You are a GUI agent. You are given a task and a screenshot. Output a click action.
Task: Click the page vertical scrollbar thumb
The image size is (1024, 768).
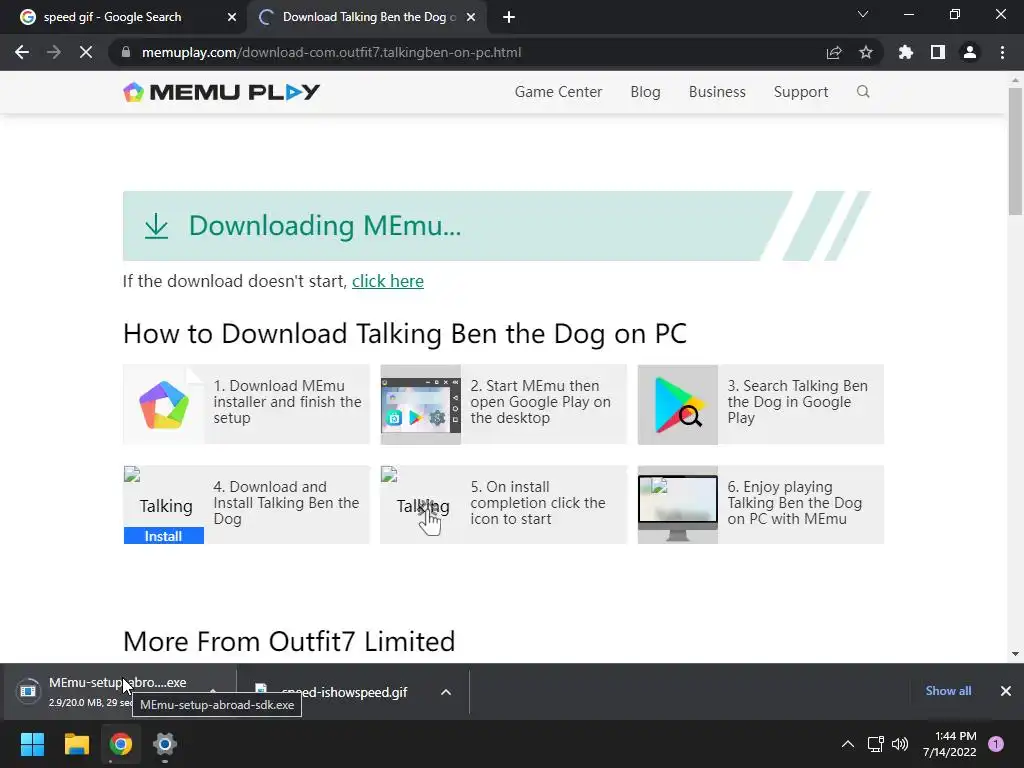(x=1015, y=152)
